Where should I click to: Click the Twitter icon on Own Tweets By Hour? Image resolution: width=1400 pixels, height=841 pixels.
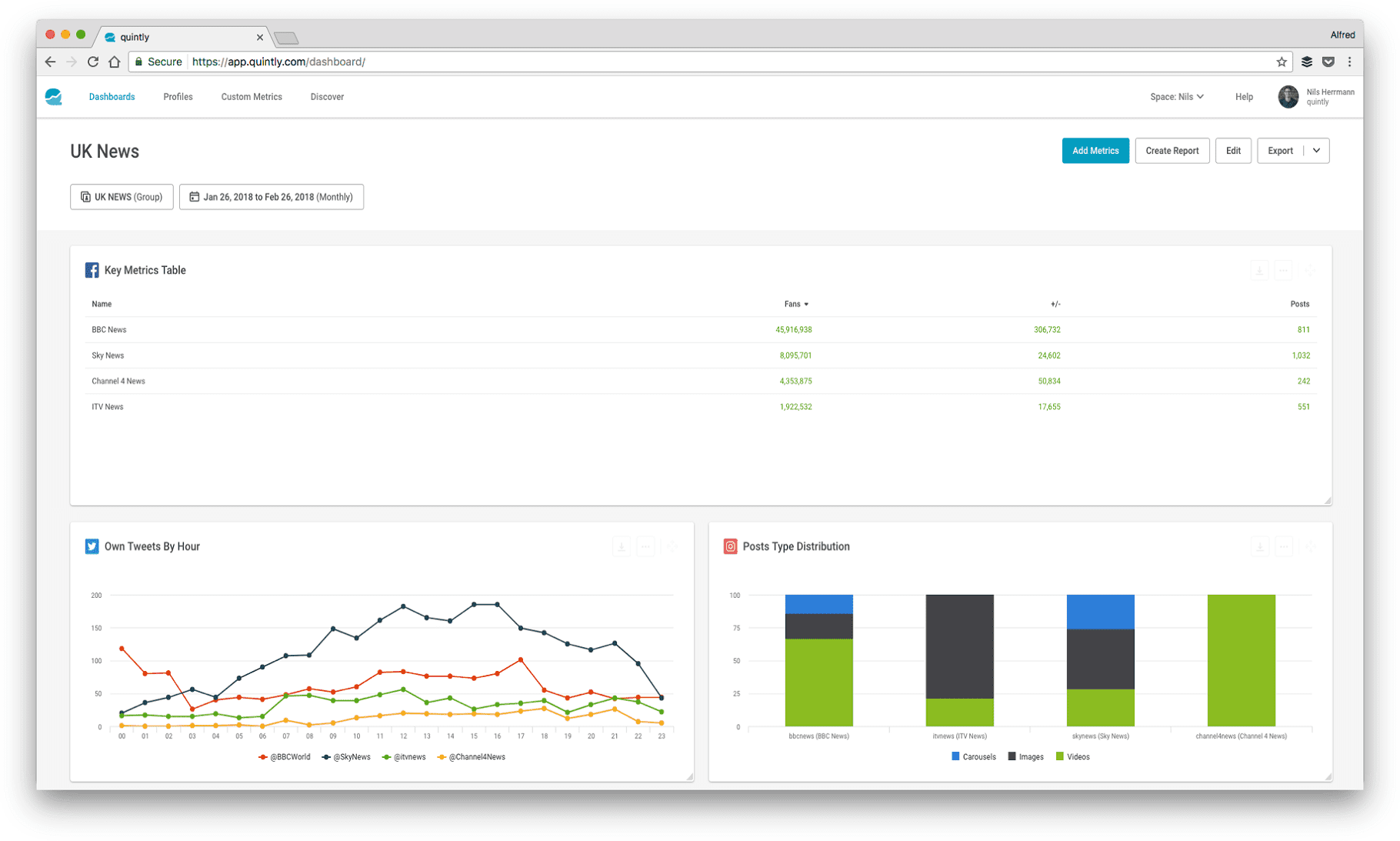92,546
